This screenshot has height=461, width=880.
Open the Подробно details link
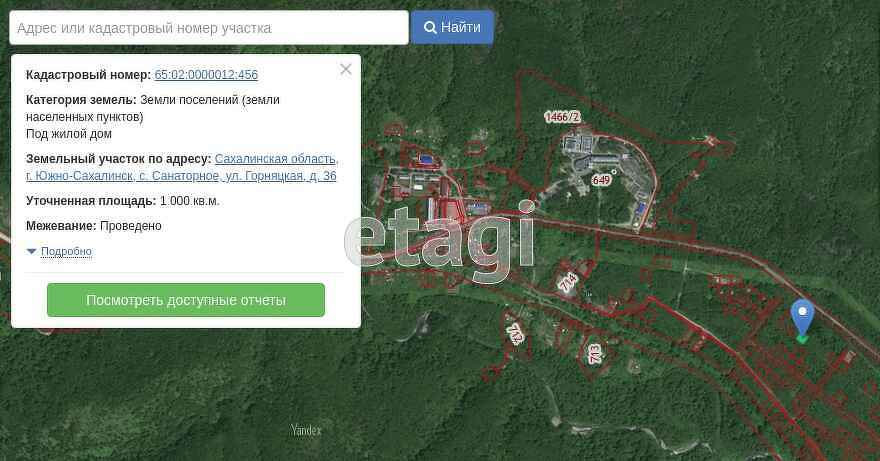(x=66, y=252)
